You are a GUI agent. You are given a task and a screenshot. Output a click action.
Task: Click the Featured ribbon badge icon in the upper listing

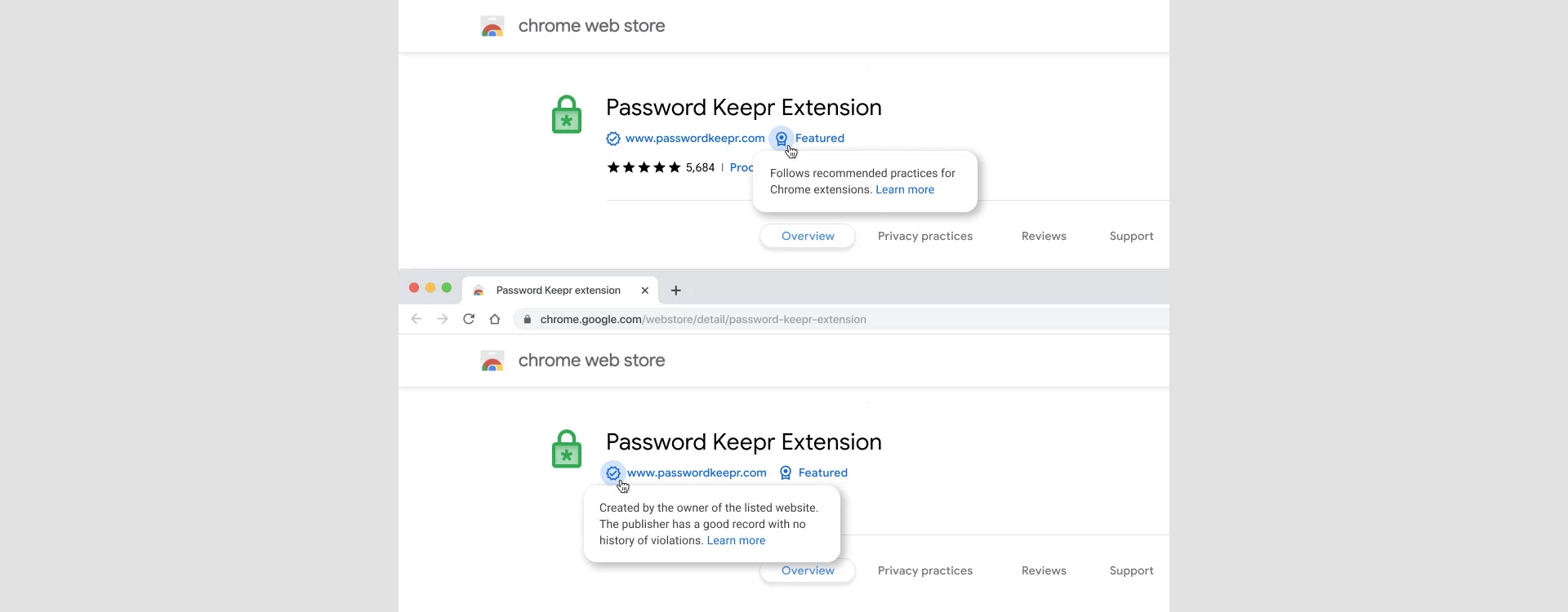[x=782, y=139]
